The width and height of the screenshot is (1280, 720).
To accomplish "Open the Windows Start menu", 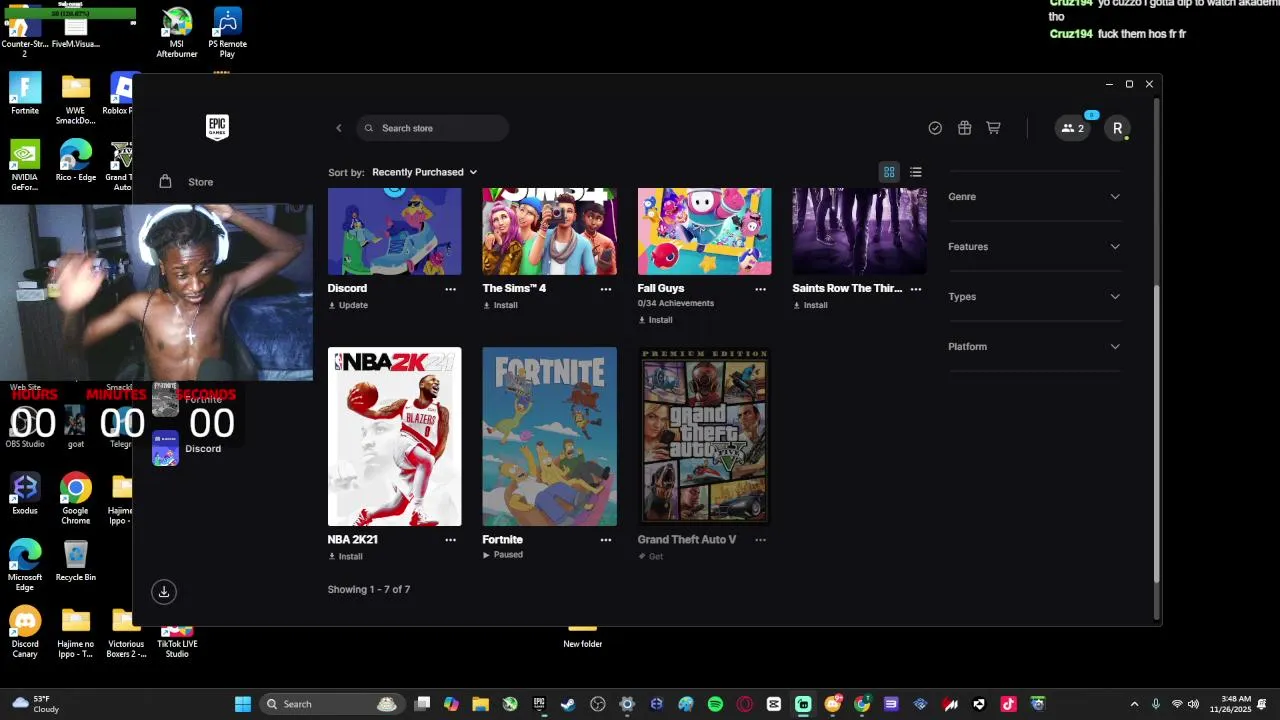I will click(x=243, y=704).
